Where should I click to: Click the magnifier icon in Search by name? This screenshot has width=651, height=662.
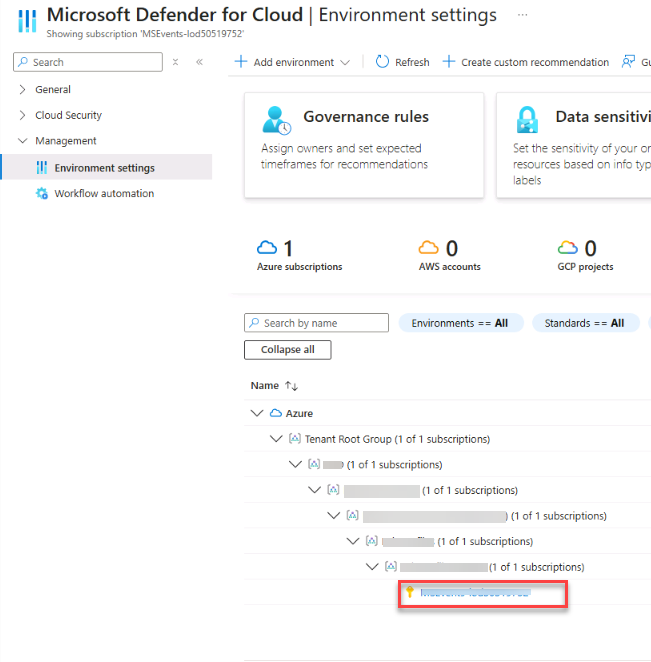coord(254,323)
